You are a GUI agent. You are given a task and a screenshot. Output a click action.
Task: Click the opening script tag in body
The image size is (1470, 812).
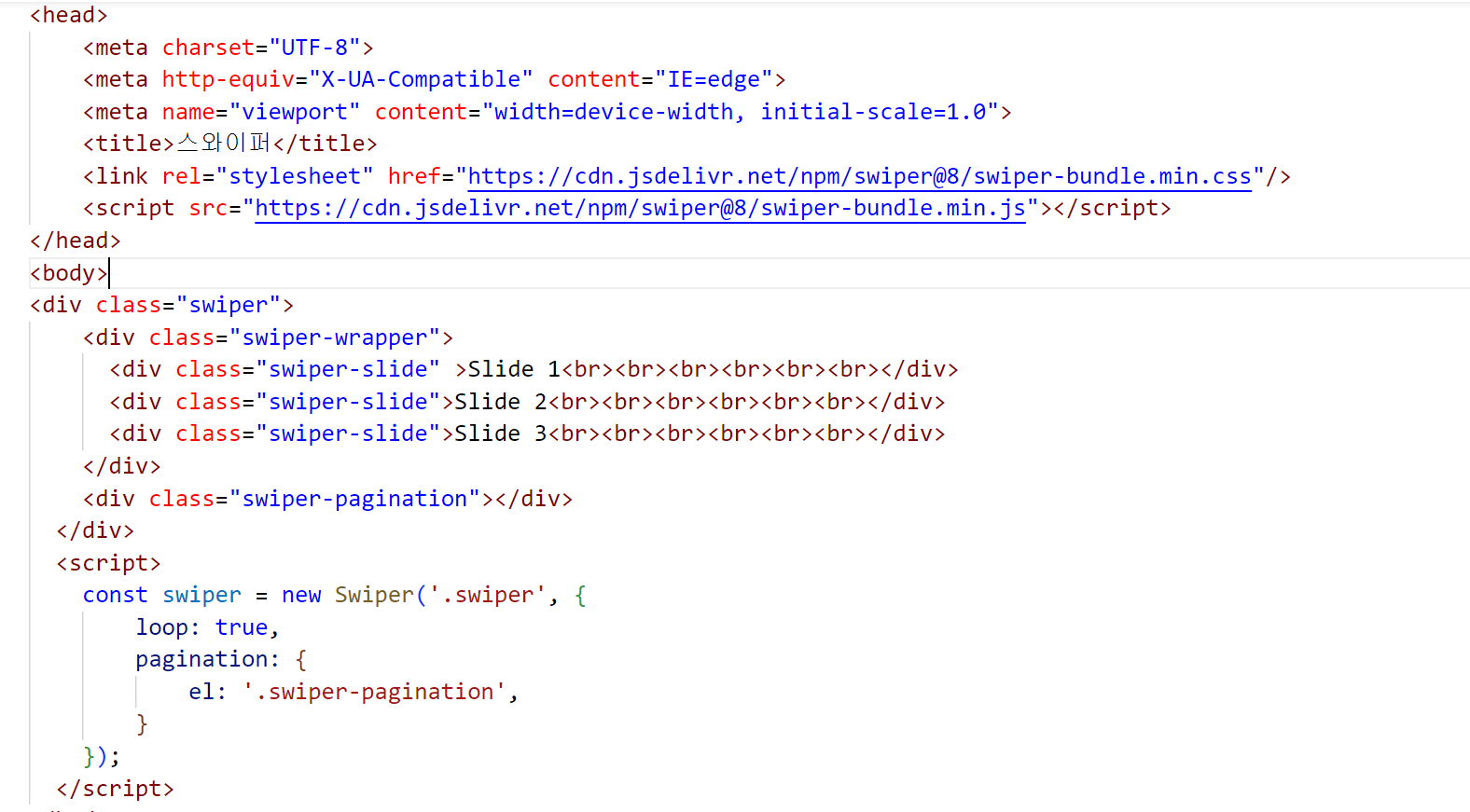tap(109, 563)
